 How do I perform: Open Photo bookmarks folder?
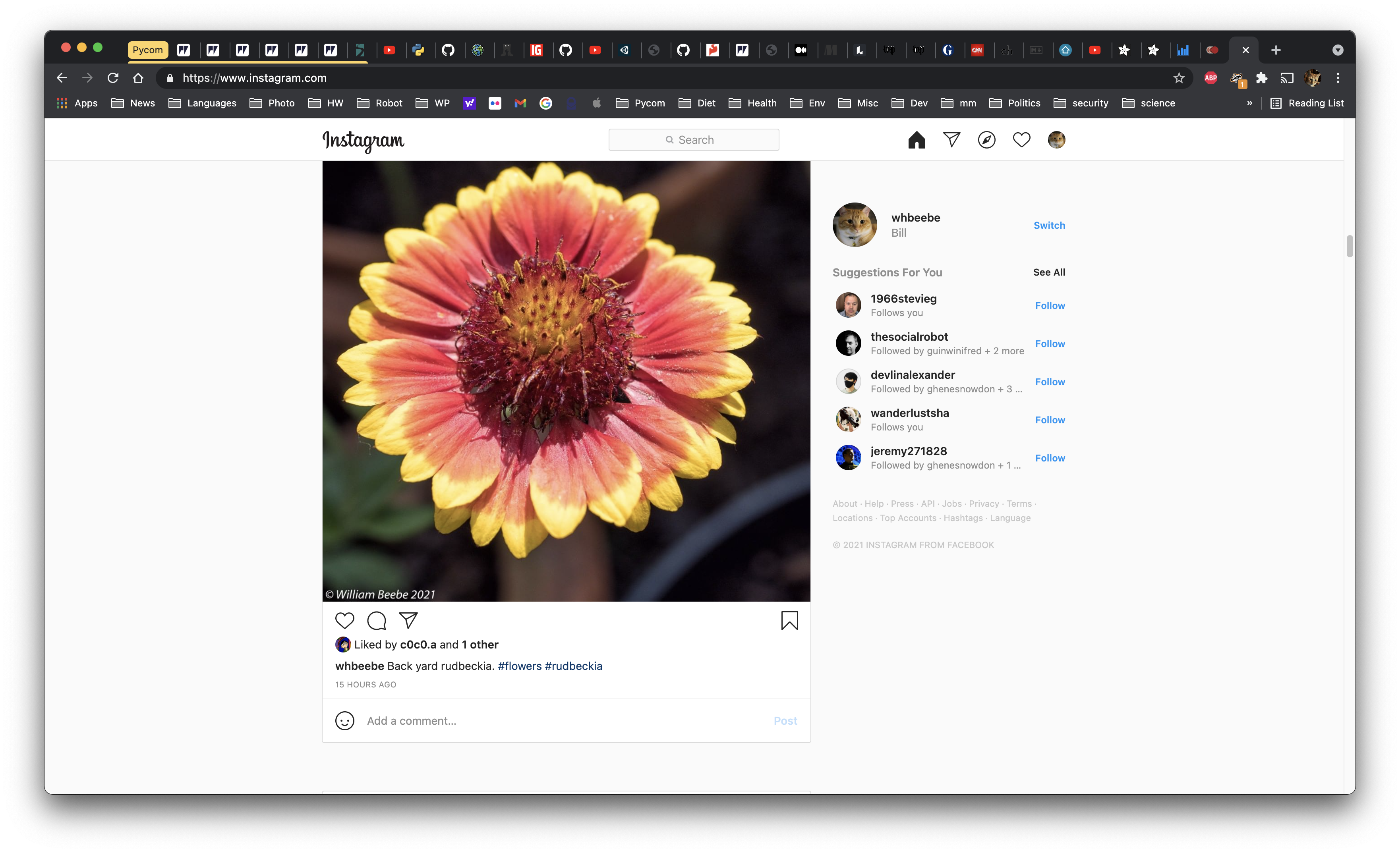[x=272, y=103]
